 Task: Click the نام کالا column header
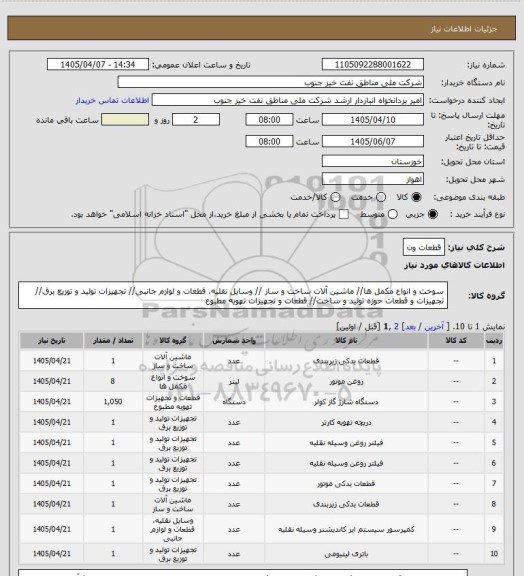[346, 341]
